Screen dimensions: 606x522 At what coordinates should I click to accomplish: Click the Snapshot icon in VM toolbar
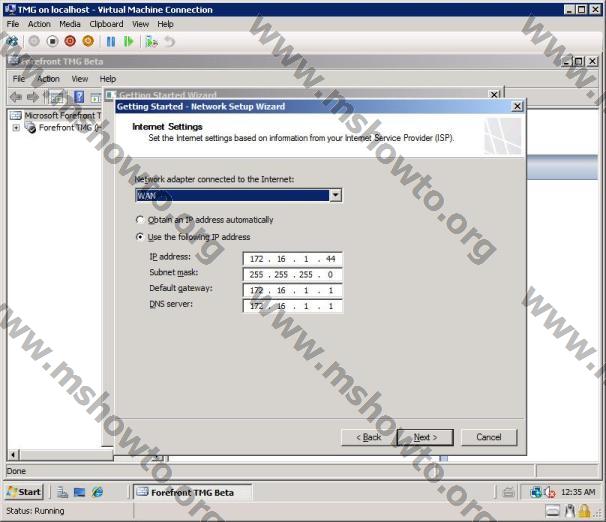151,41
